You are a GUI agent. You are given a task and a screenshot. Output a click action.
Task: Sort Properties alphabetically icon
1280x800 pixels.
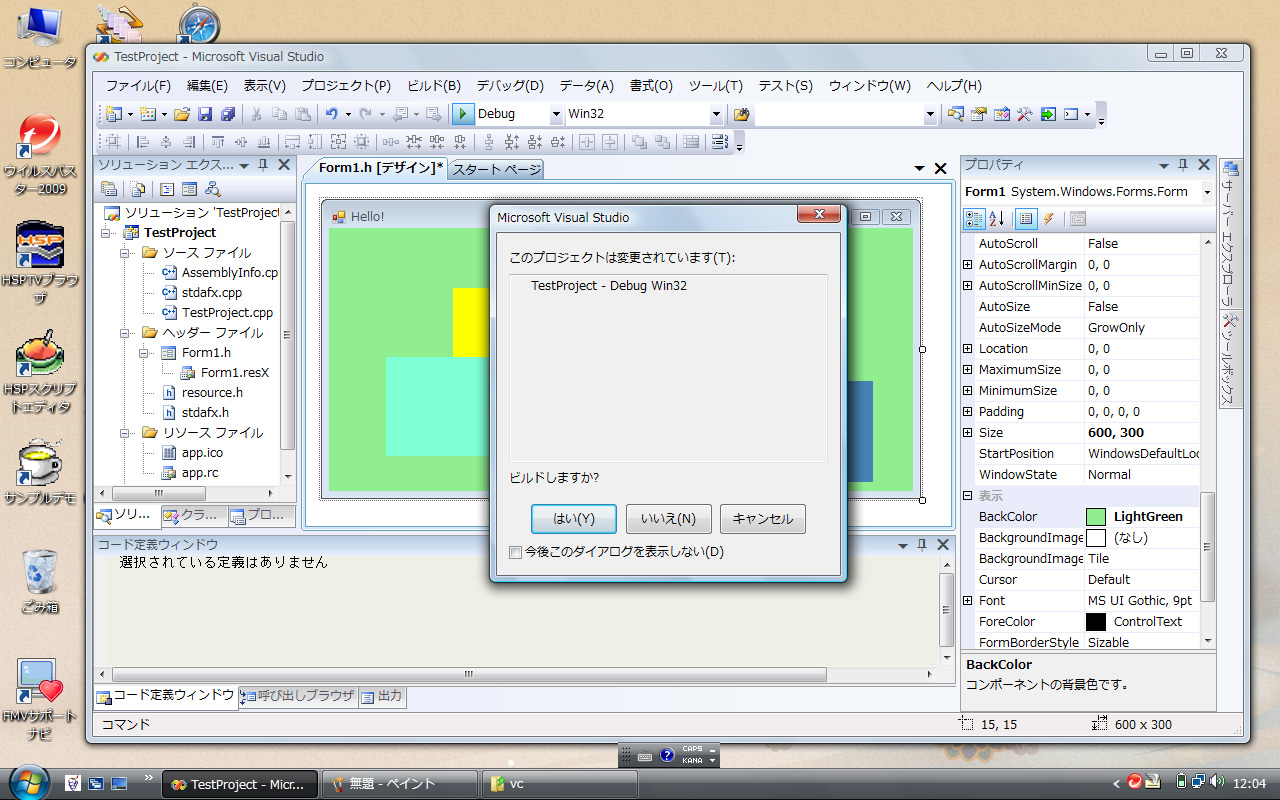[x=996, y=219]
